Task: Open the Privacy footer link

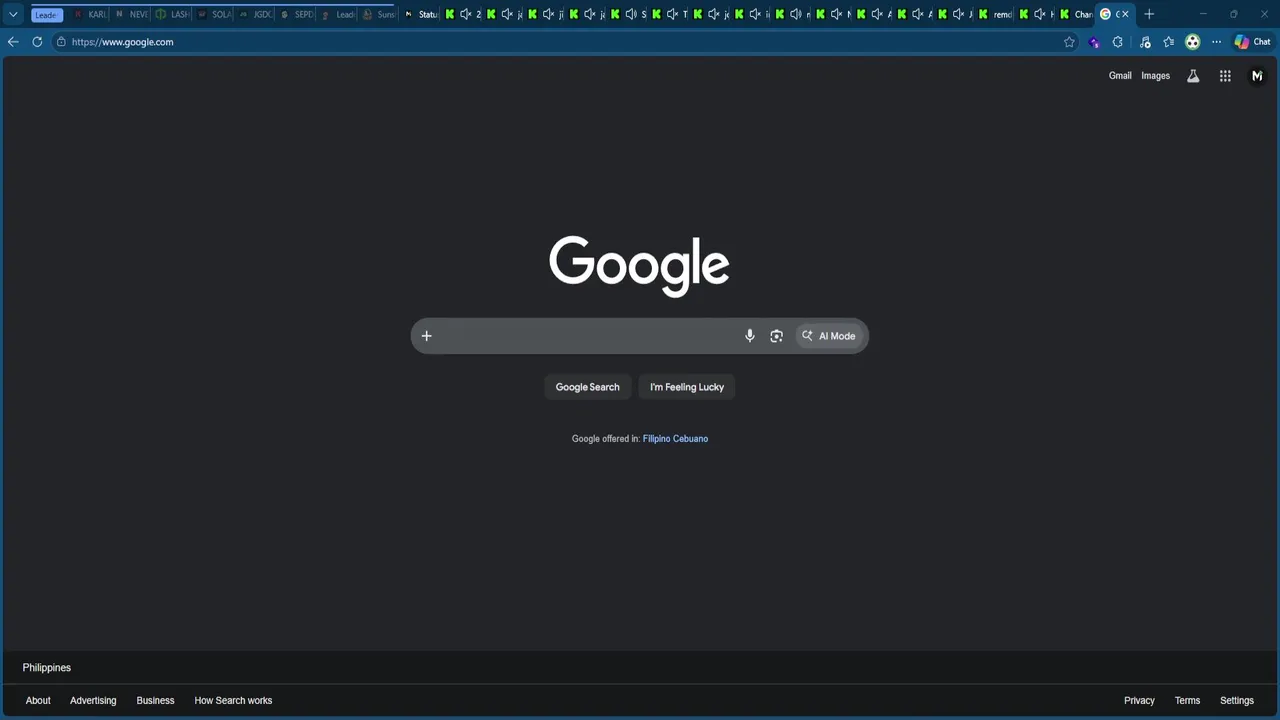Action: click(1139, 701)
